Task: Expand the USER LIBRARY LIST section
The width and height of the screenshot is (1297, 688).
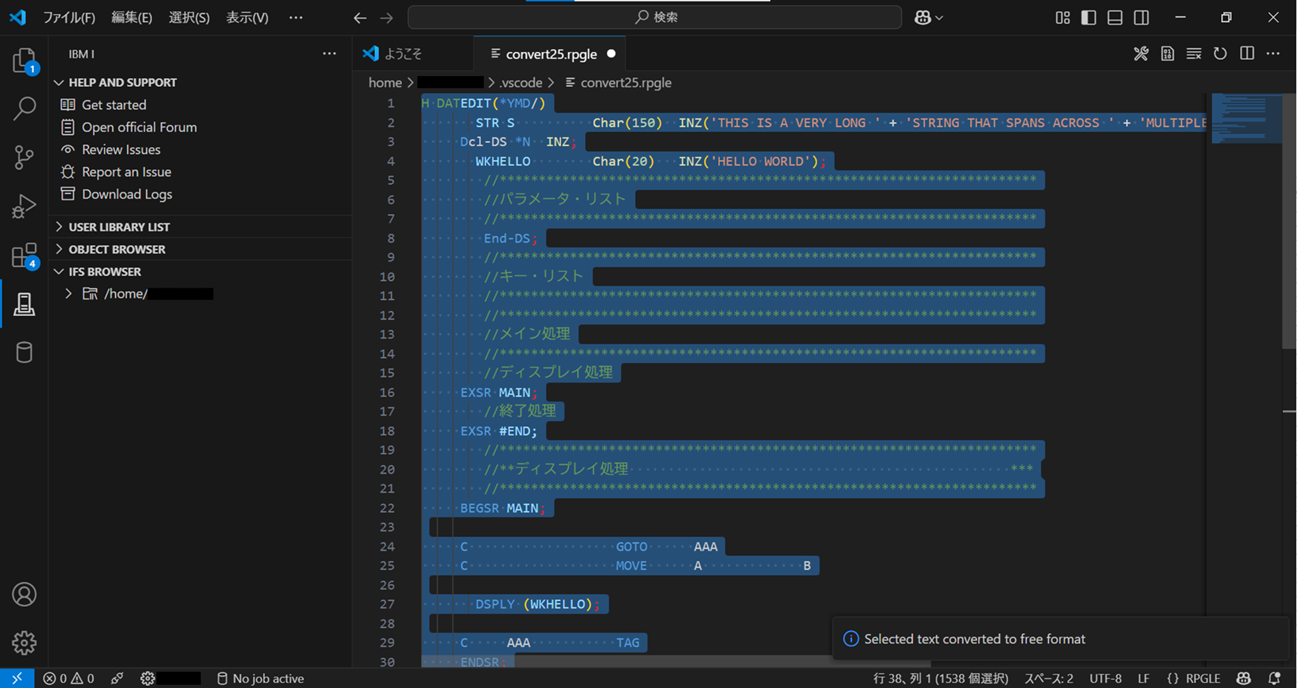Action: click(x=200, y=227)
